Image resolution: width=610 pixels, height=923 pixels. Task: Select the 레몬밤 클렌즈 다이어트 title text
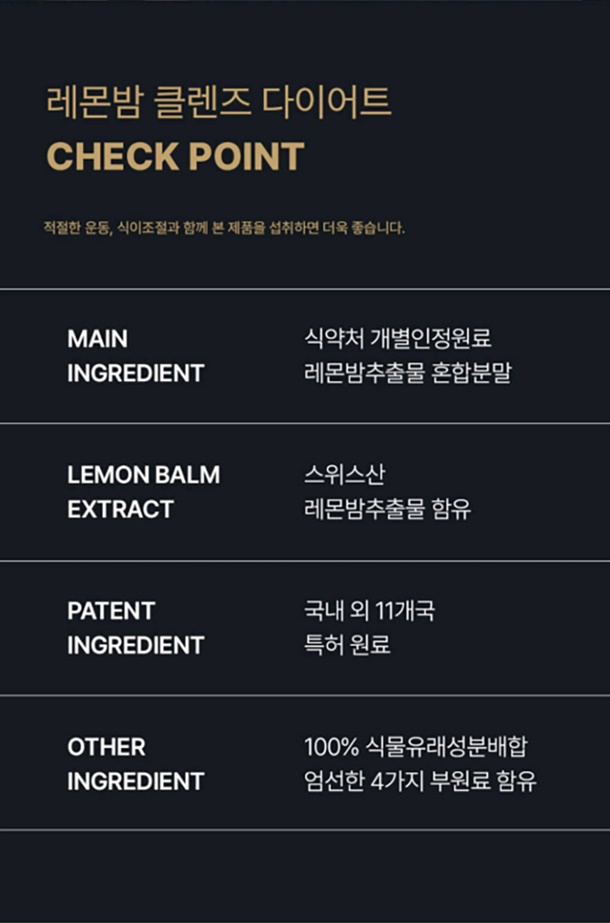pos(218,102)
